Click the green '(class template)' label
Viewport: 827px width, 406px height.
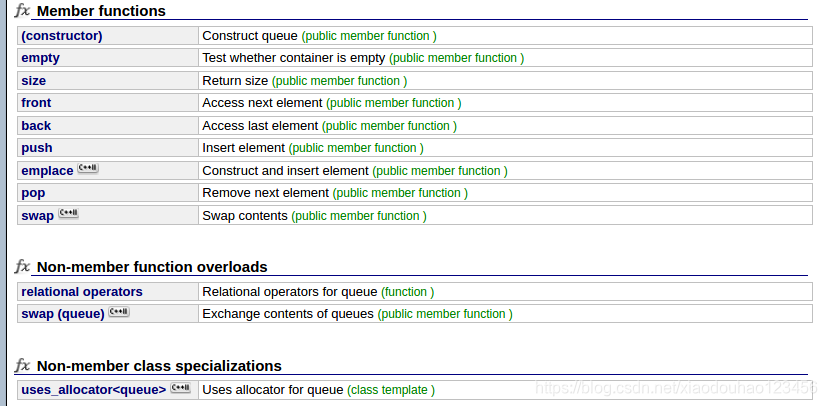tap(391, 390)
